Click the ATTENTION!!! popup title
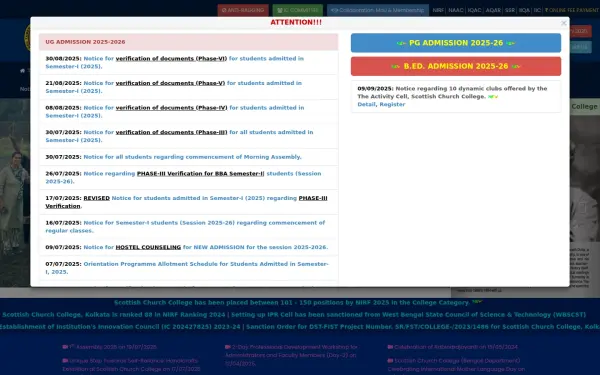 [x=296, y=22]
